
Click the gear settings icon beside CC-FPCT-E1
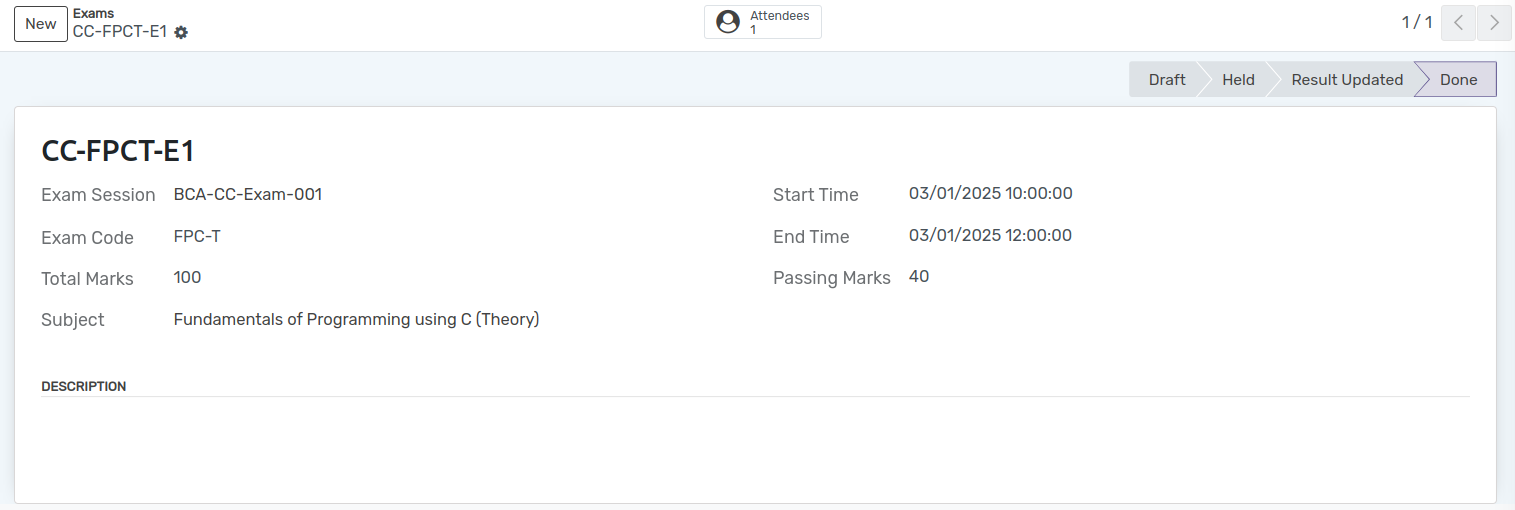click(181, 32)
